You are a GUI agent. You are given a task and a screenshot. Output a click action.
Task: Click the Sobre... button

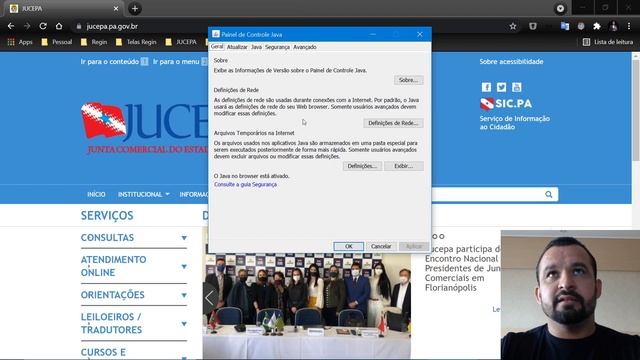[409, 80]
